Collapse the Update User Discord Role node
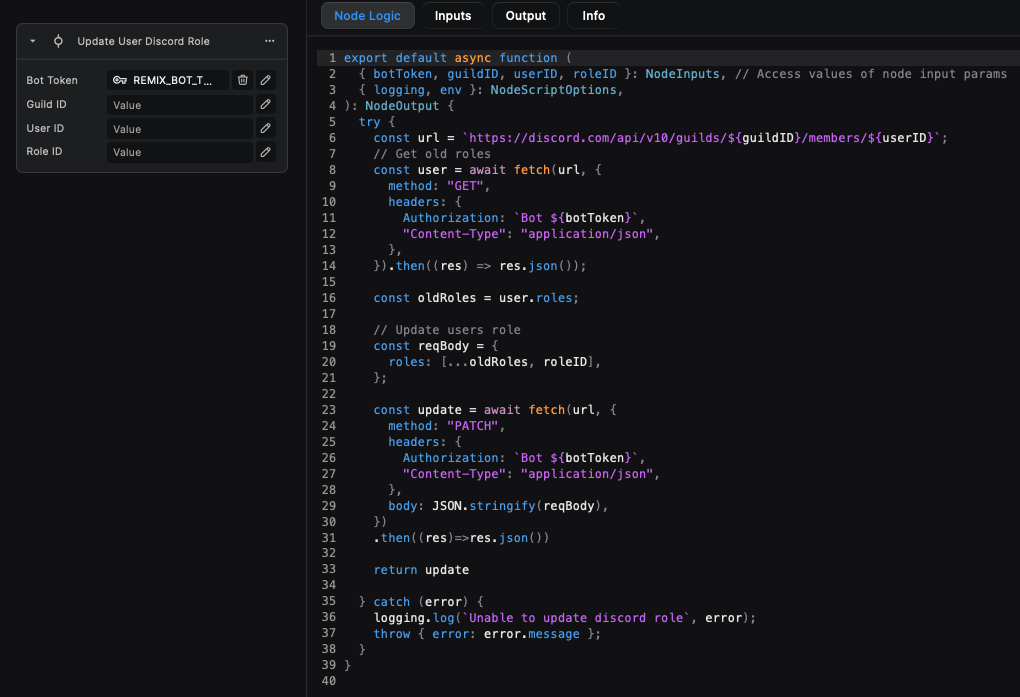The height and width of the screenshot is (697, 1020). pyautogui.click(x=33, y=41)
